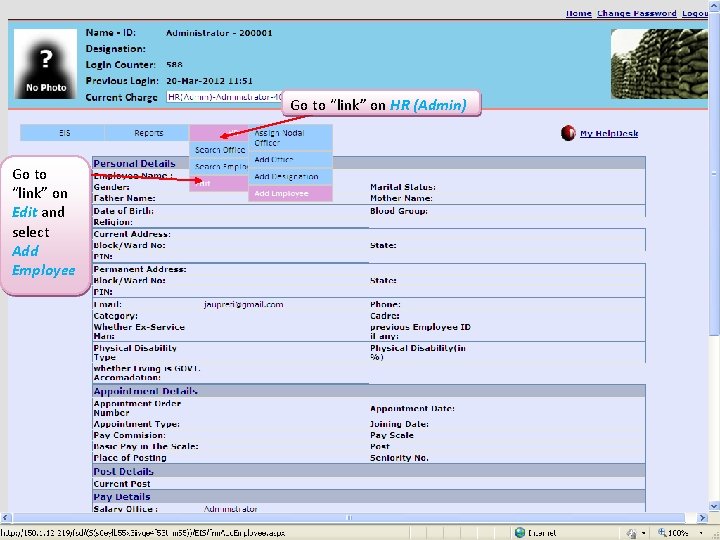Click the Date of Birth label
The width and height of the screenshot is (720, 540).
pyautogui.click(x=124, y=211)
